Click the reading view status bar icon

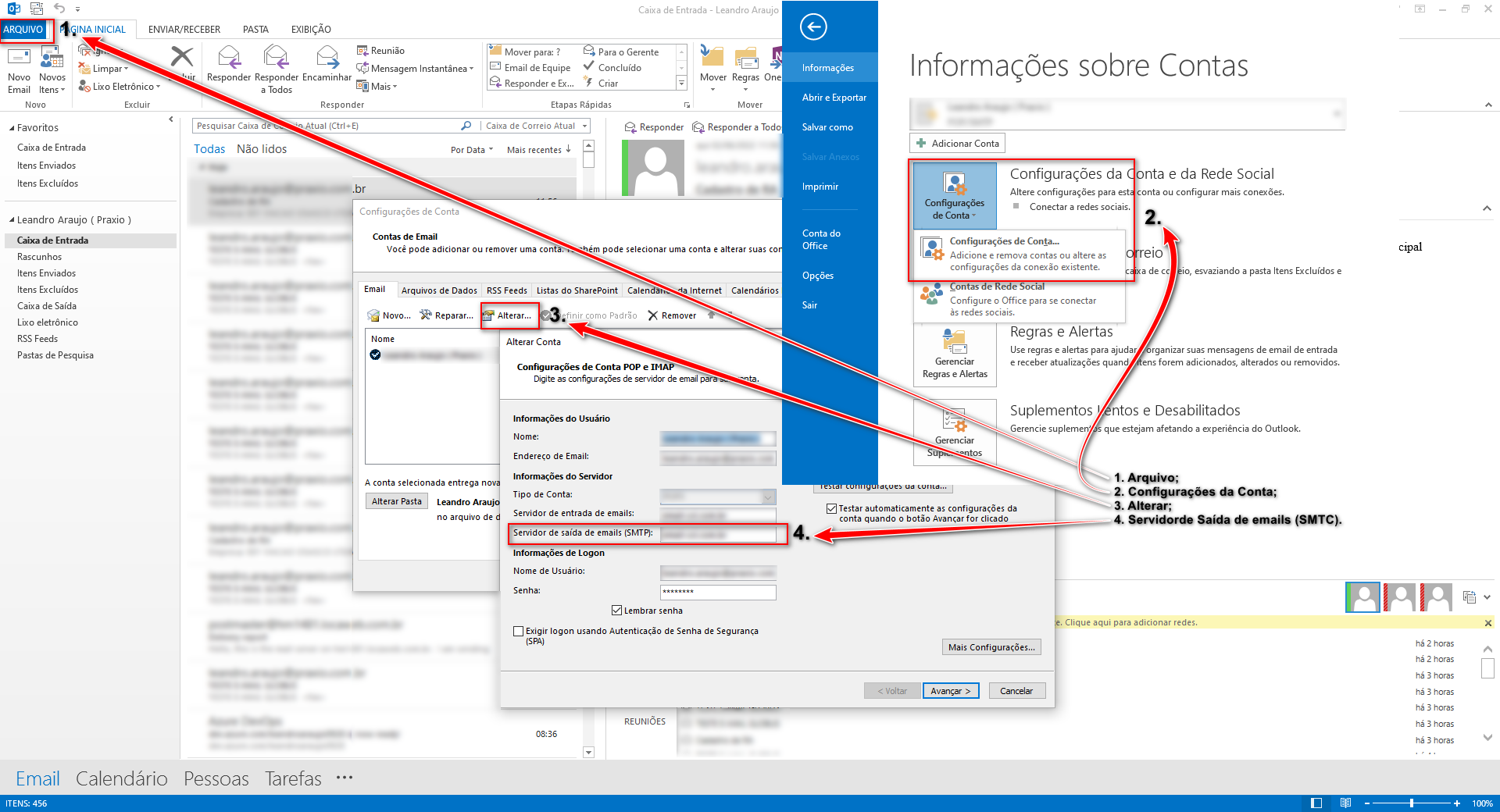click(x=1345, y=803)
